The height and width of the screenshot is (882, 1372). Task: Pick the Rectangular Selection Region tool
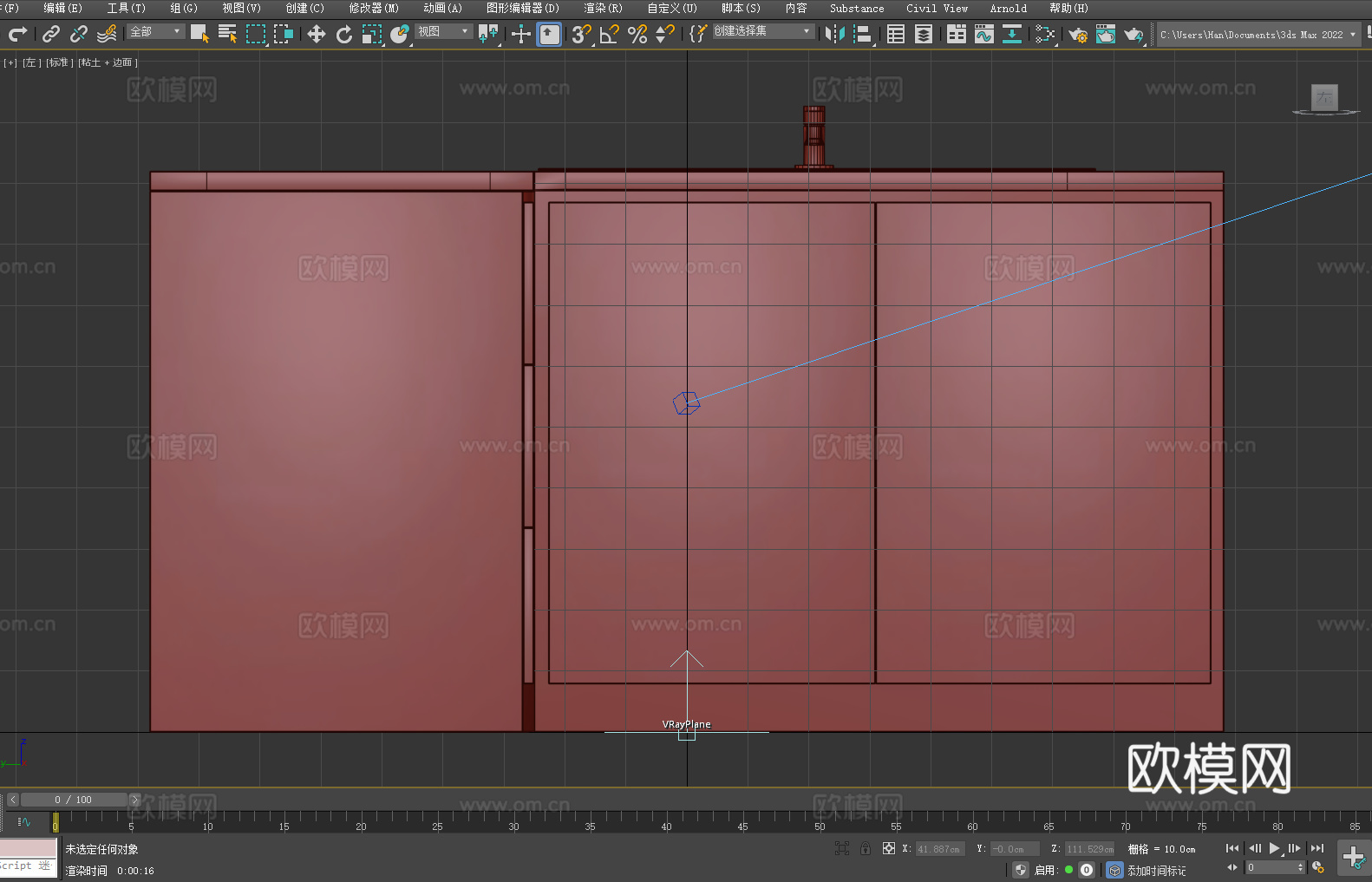[256, 34]
